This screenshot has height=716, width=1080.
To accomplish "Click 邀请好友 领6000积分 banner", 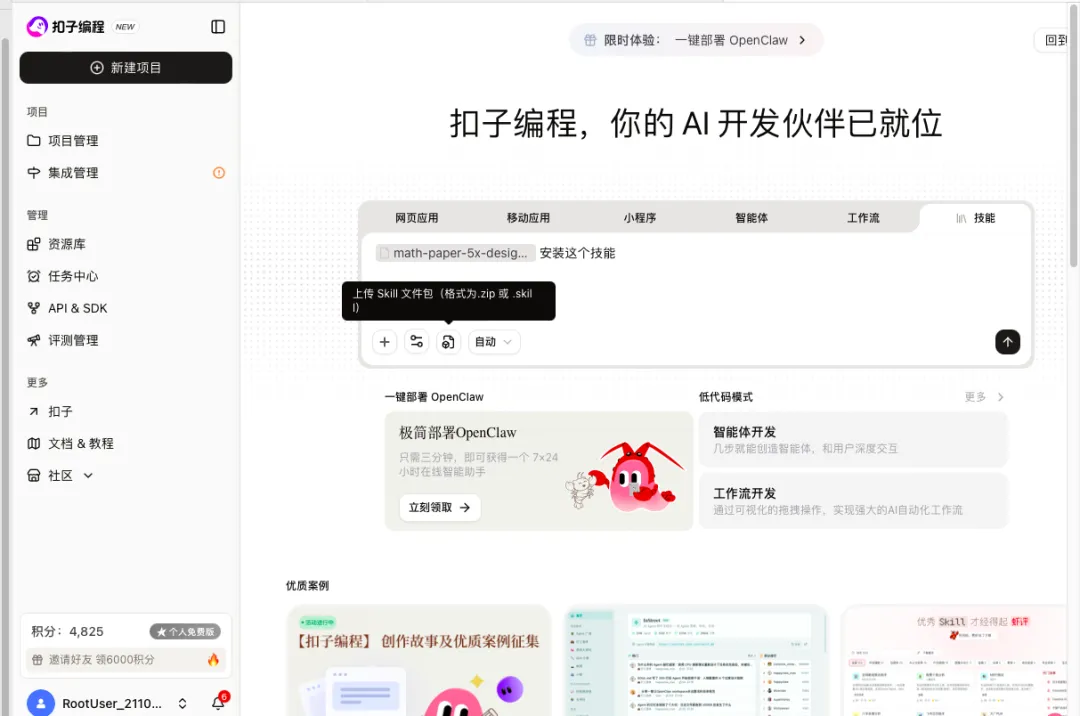I will [125, 660].
